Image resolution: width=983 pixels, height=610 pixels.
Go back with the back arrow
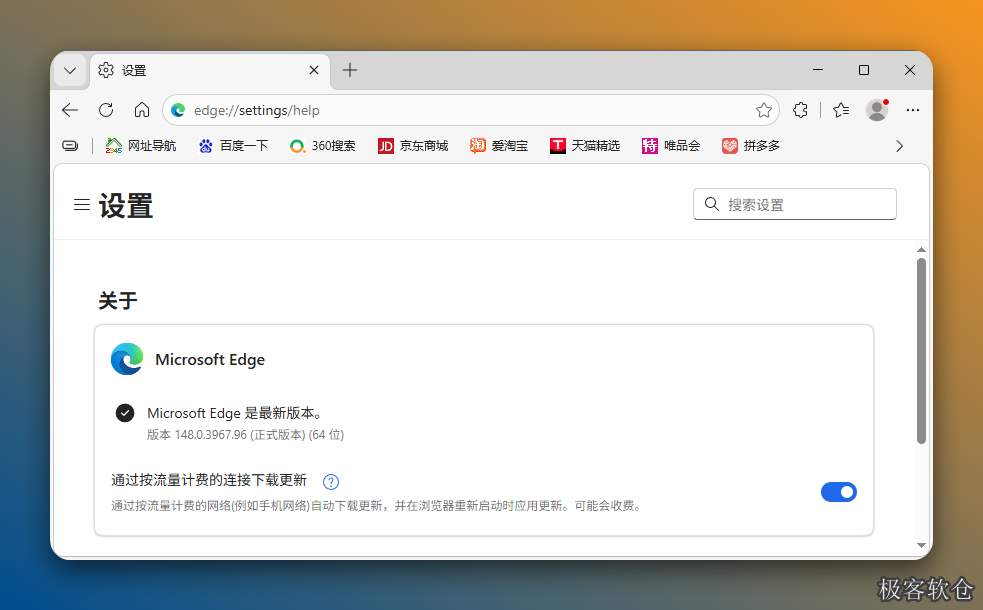click(70, 110)
